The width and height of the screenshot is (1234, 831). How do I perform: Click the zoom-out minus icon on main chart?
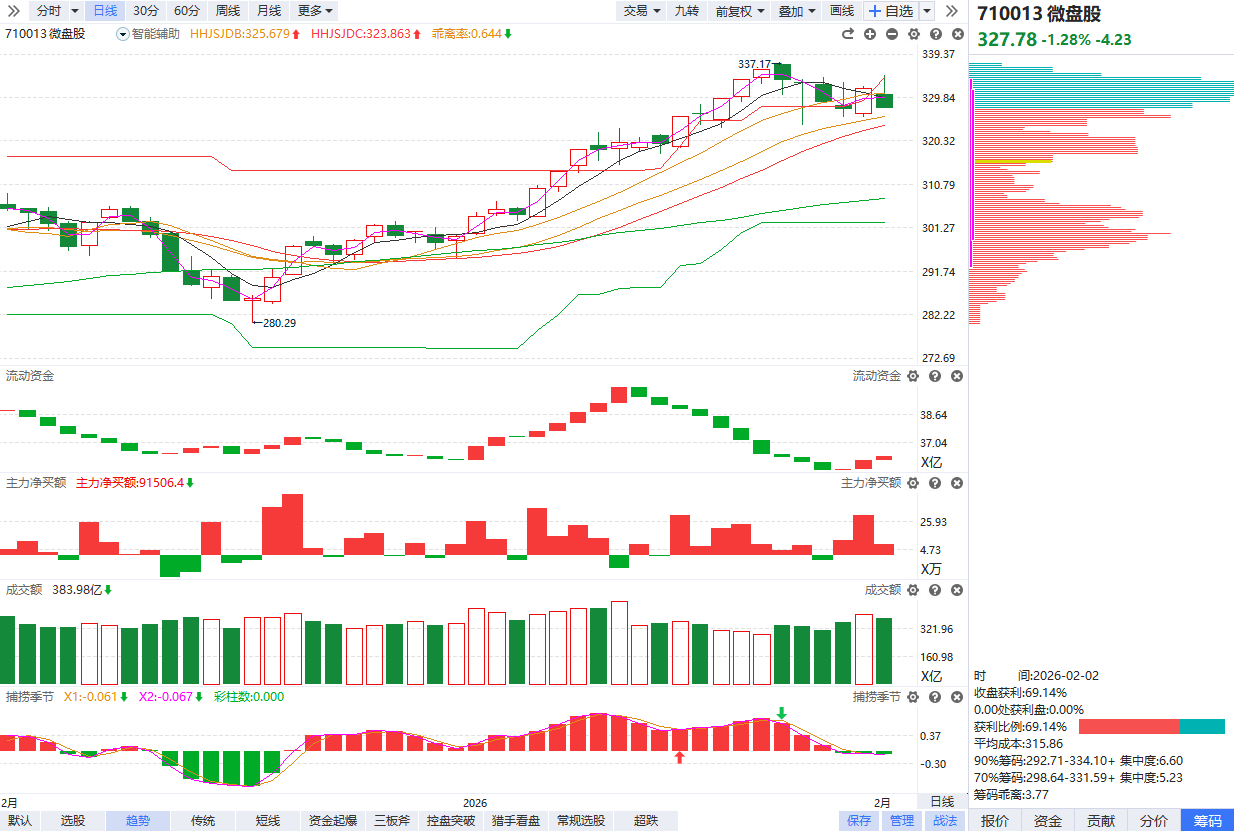[892, 34]
